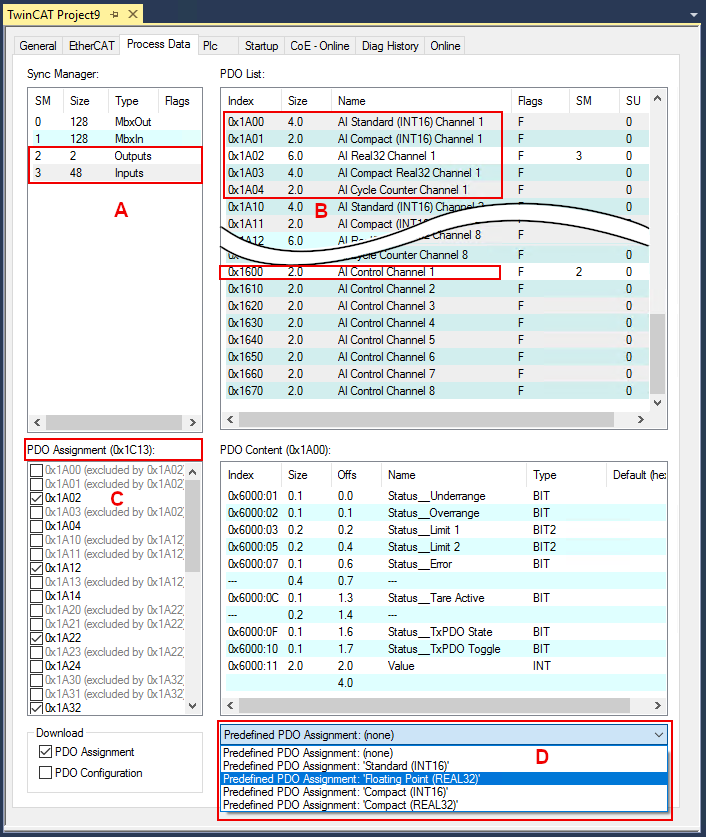Sort PDO List by Flags column header
Image resolution: width=706 pixels, height=837 pixels.
pyautogui.click(x=540, y=101)
